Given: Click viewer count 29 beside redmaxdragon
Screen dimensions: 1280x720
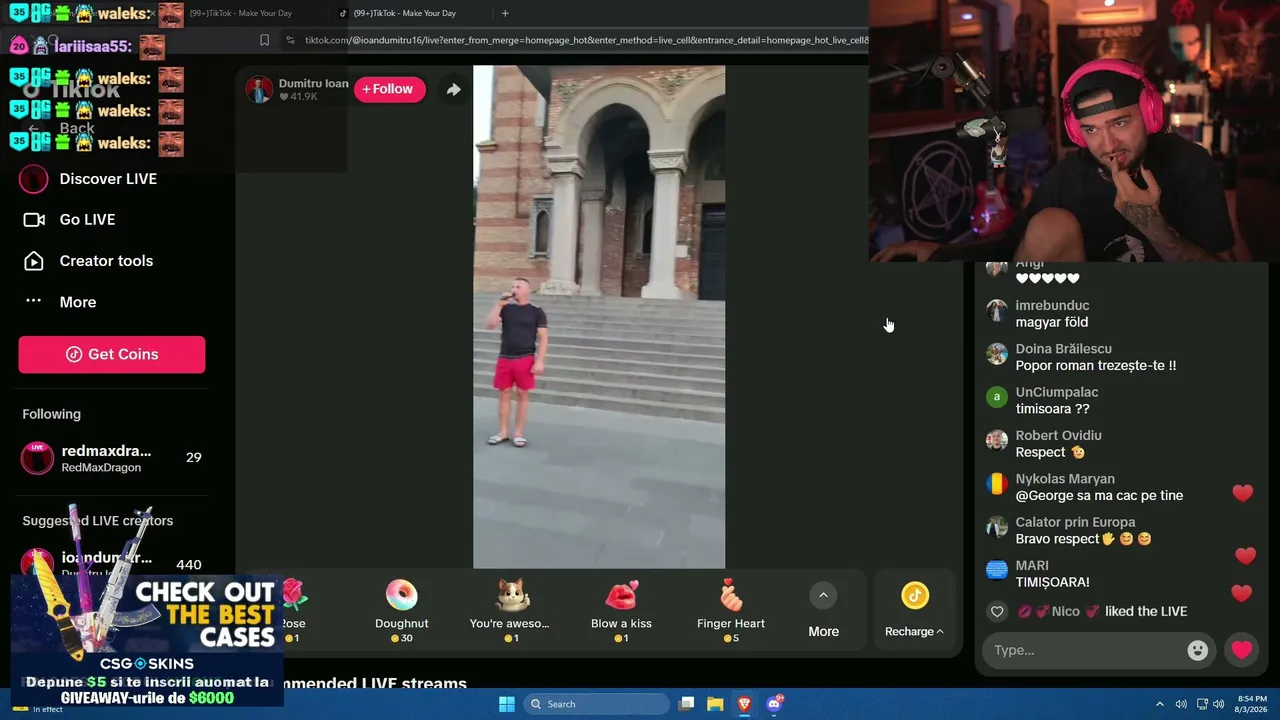Looking at the screenshot, I should coord(194,457).
